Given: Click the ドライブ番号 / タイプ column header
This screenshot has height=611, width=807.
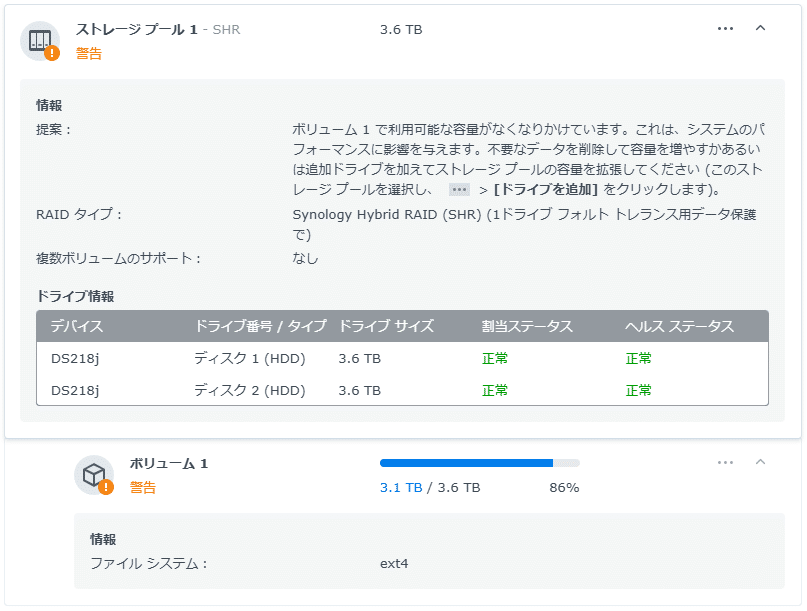Looking at the screenshot, I should click(x=260, y=327).
